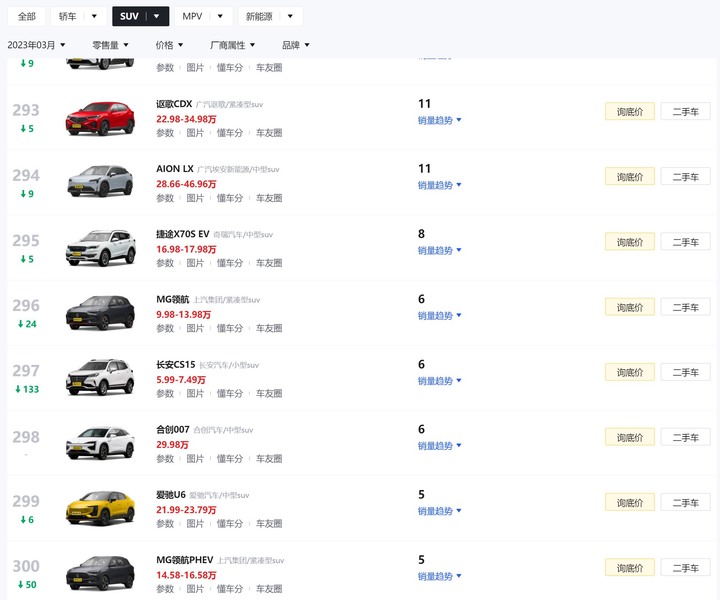The height and width of the screenshot is (600, 720).
Task: Open the 捷途X70S EV model title
Action: (x=182, y=234)
